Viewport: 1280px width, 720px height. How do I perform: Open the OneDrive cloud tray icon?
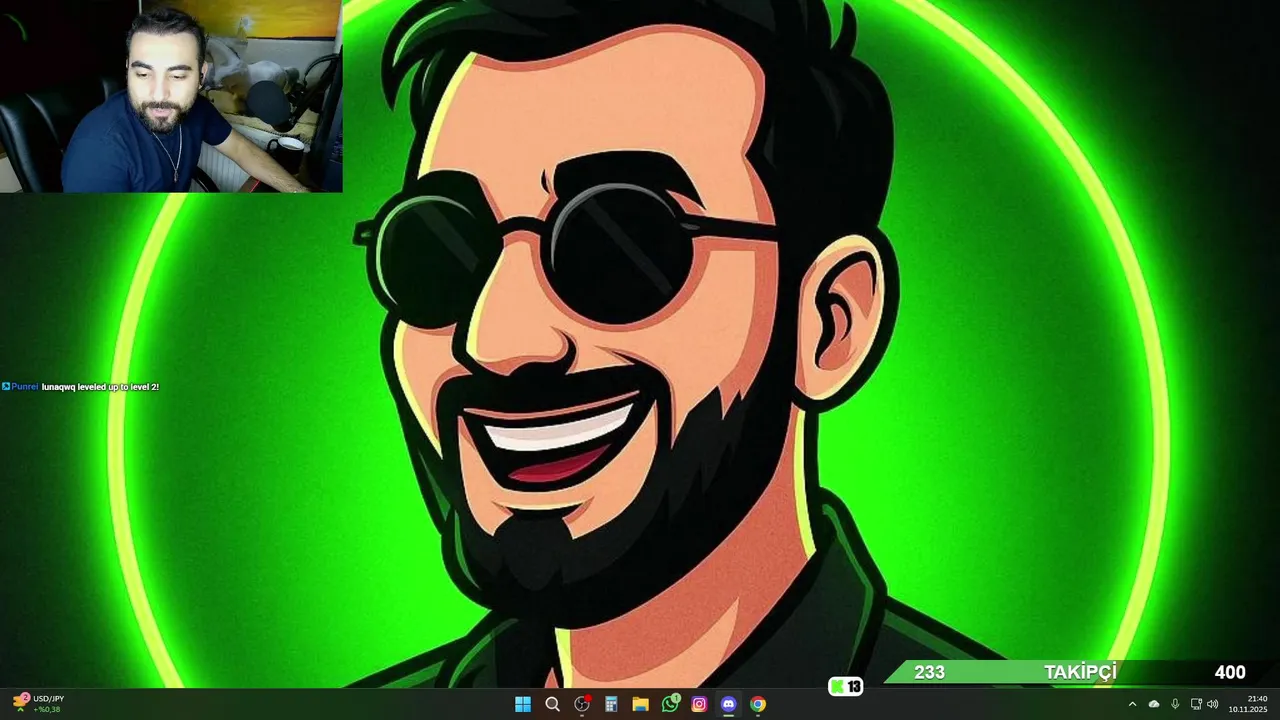click(1154, 704)
